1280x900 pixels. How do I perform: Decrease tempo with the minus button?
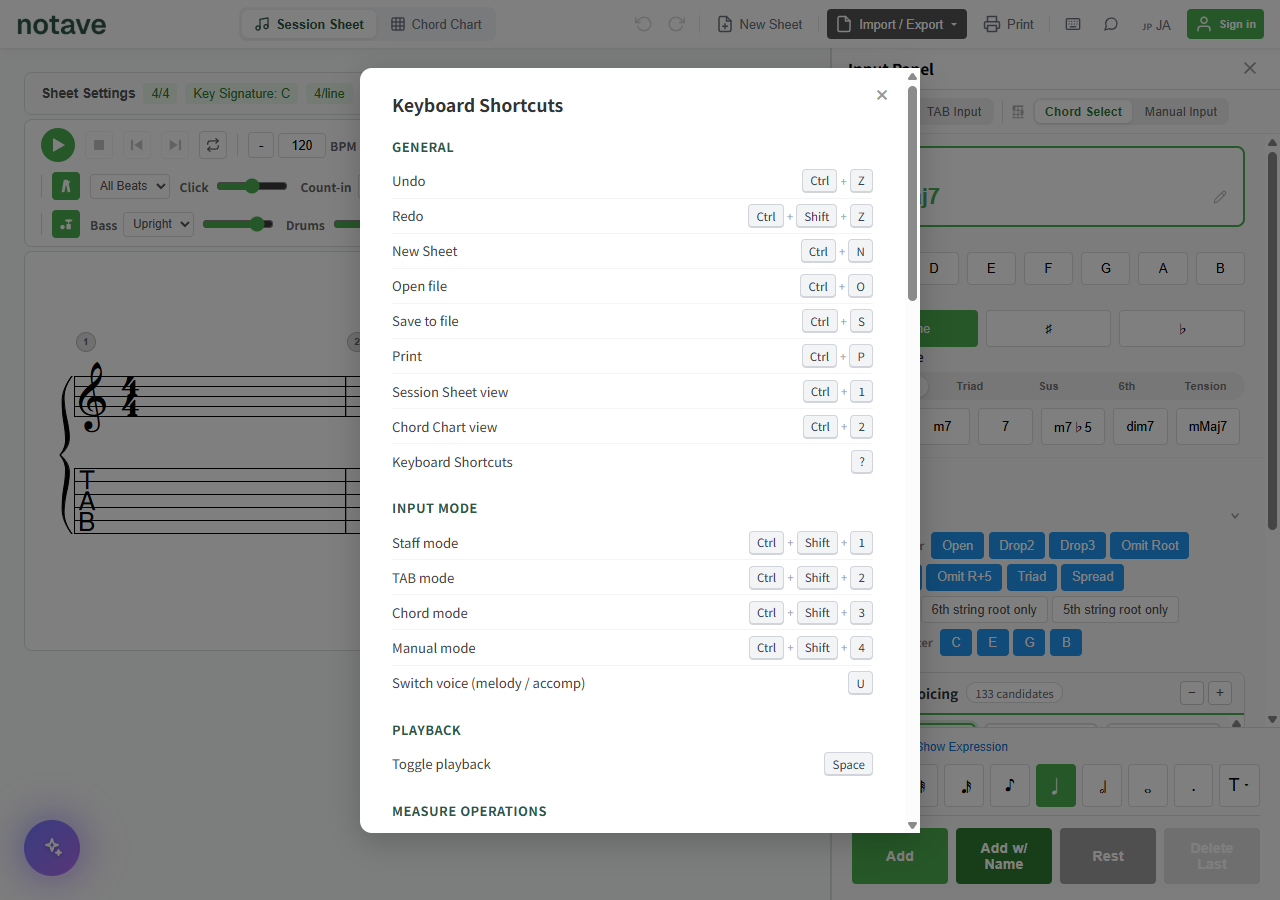(261, 146)
